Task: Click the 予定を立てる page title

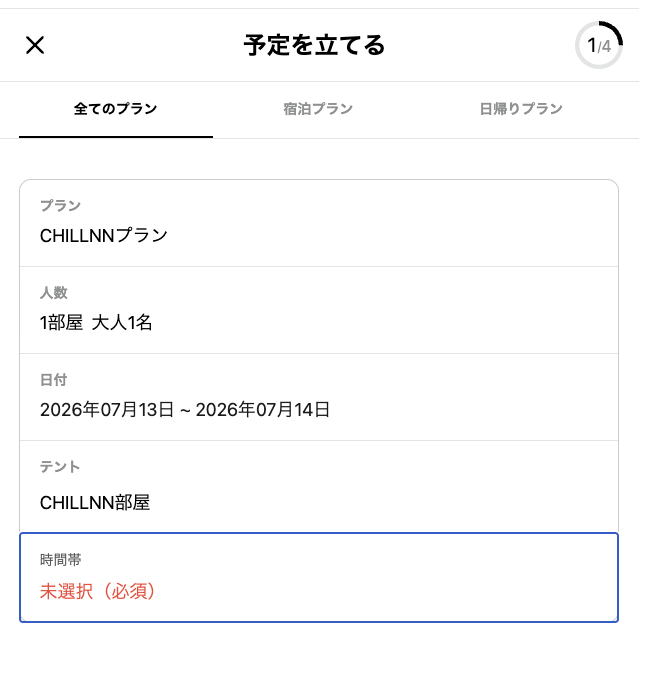Action: pyautogui.click(x=314, y=45)
